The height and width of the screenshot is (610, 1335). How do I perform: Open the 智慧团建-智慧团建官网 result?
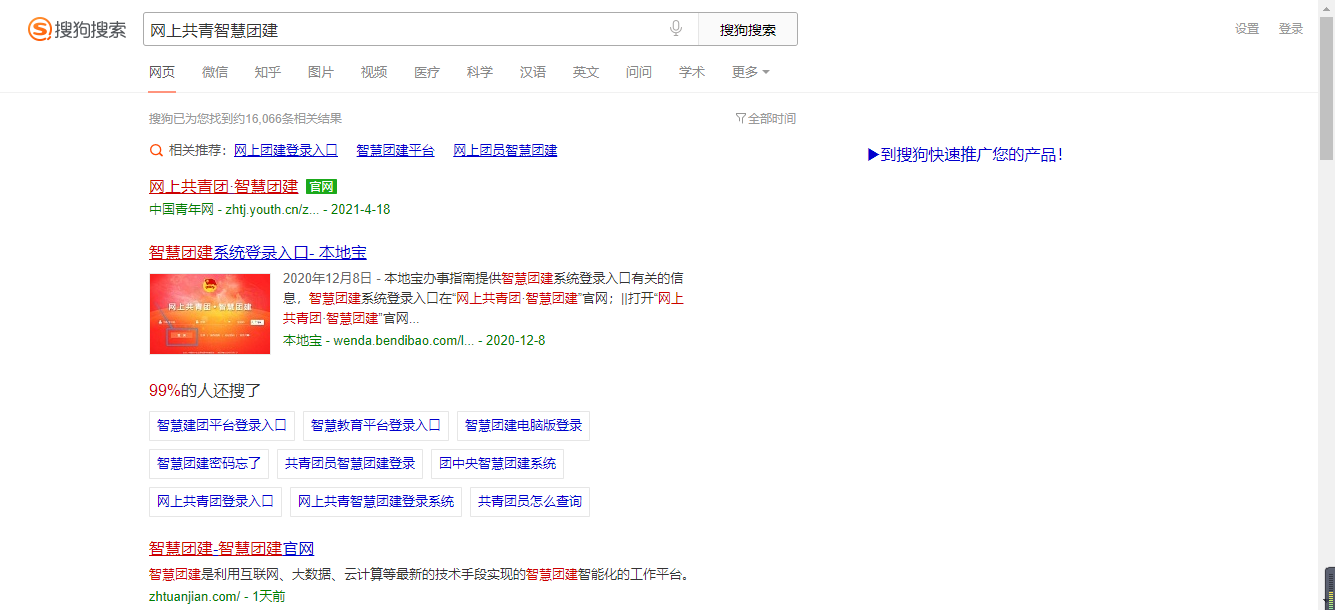[232, 548]
